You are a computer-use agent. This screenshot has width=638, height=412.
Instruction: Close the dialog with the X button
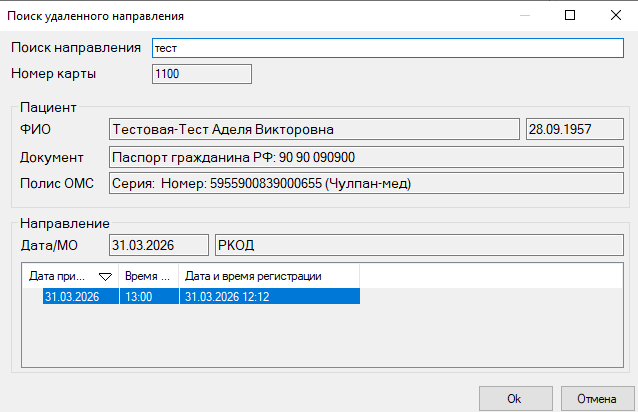click(x=614, y=16)
